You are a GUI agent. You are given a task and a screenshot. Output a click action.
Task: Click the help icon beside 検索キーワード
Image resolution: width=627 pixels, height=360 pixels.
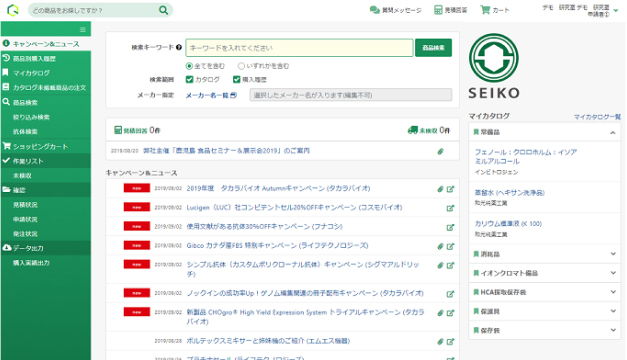tap(179, 47)
